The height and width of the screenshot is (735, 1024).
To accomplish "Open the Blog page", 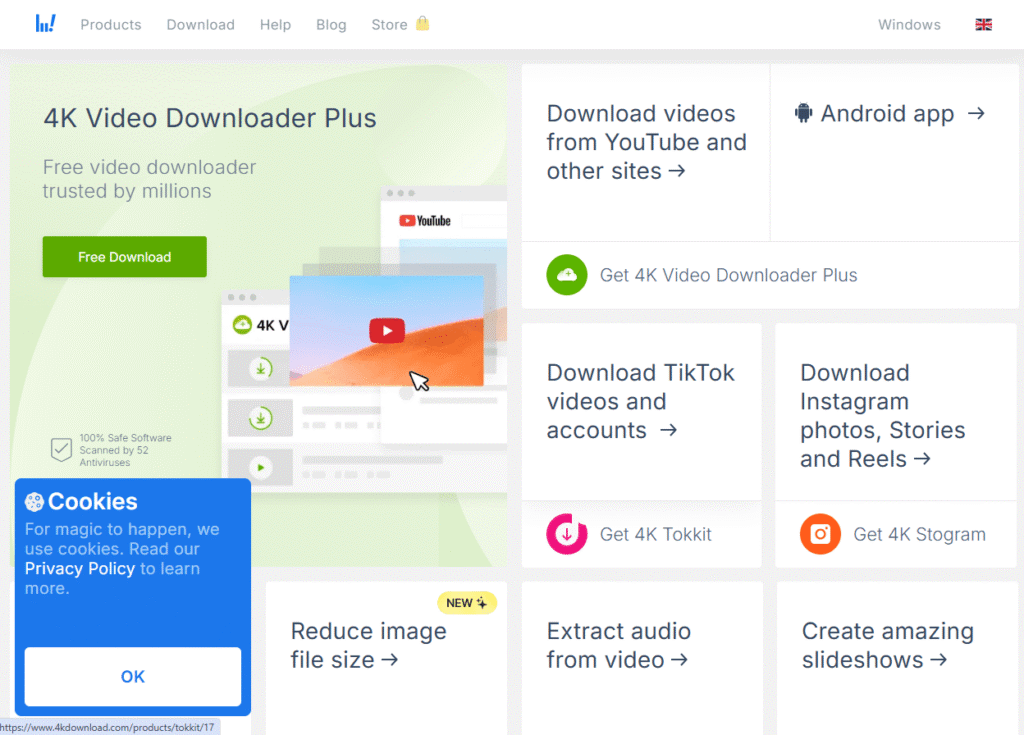I will [x=331, y=25].
